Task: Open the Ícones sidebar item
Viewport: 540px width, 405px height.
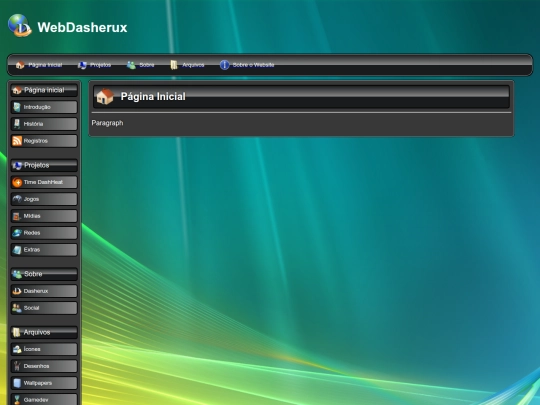Action: click(x=44, y=349)
